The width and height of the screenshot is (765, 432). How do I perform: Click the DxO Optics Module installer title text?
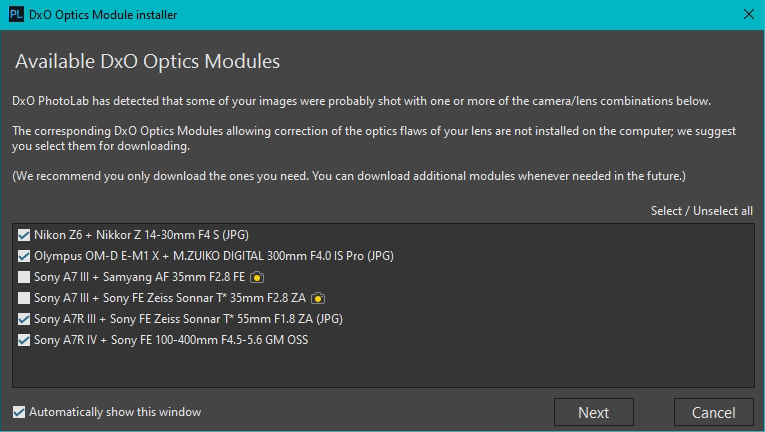pyautogui.click(x=103, y=15)
